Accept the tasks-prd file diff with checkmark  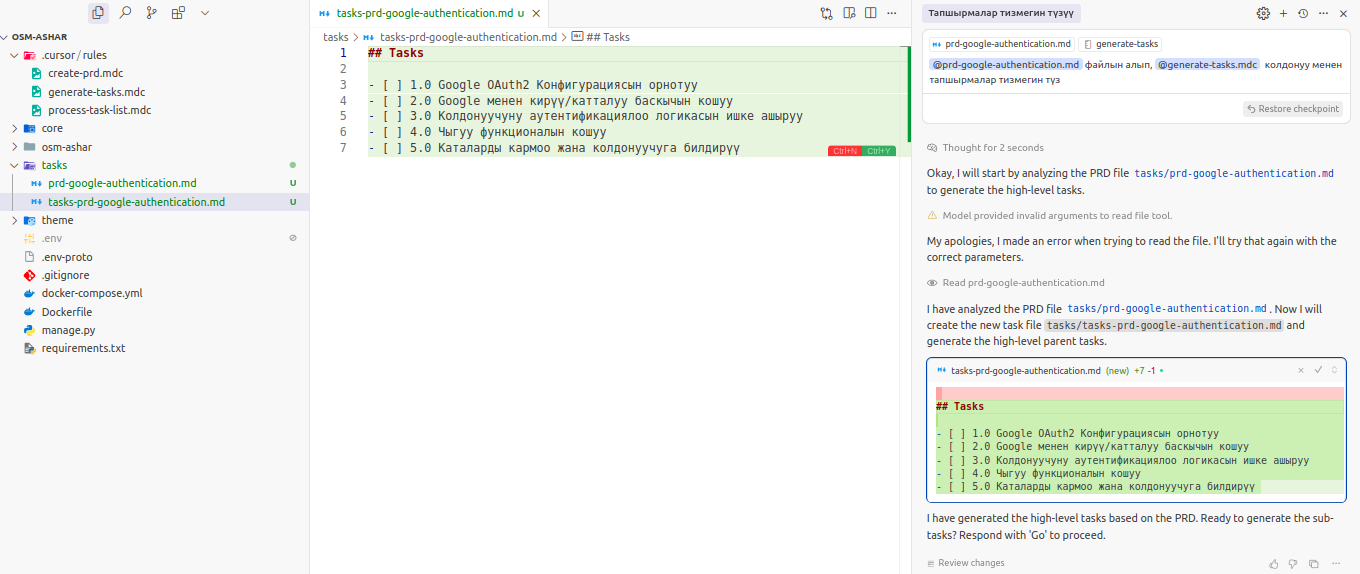pos(1318,370)
